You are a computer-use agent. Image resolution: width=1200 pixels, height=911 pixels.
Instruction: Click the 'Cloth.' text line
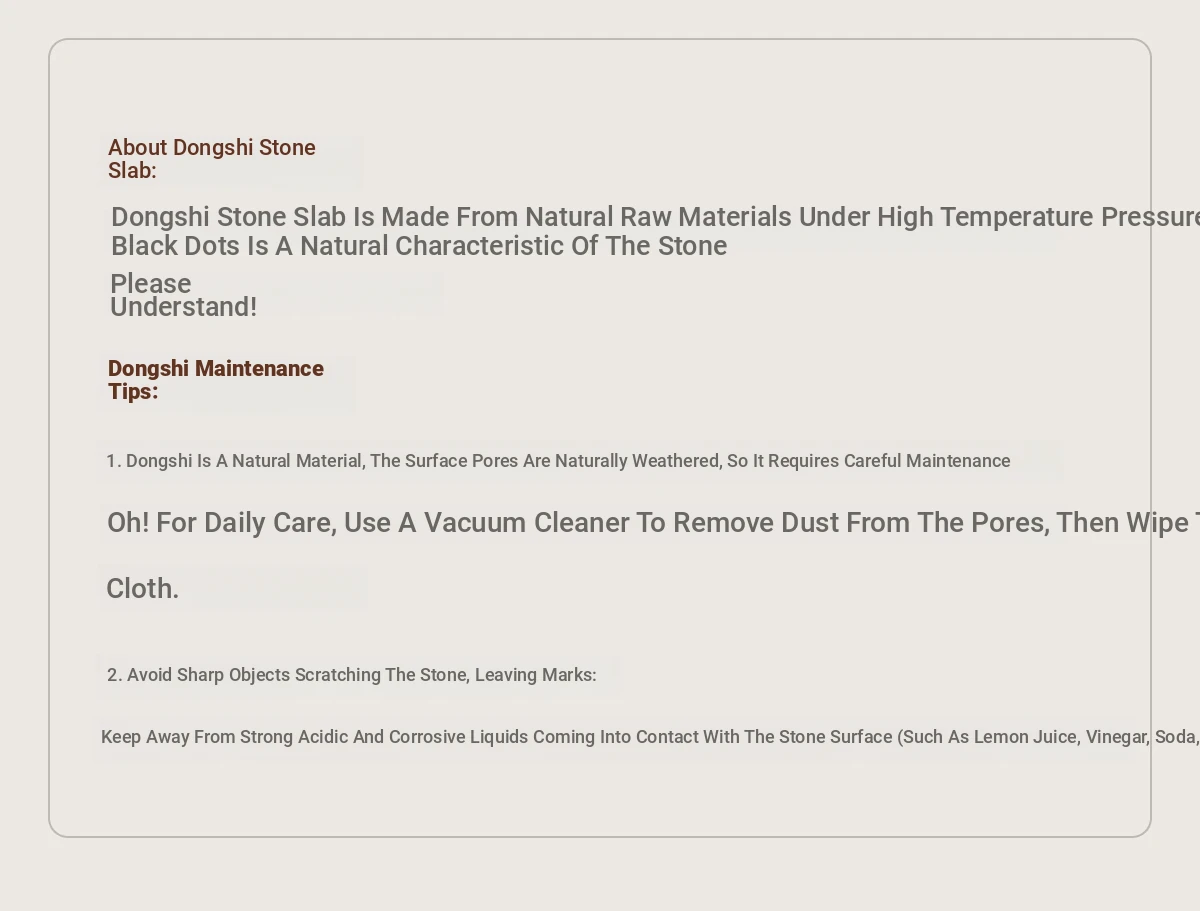(x=143, y=589)
